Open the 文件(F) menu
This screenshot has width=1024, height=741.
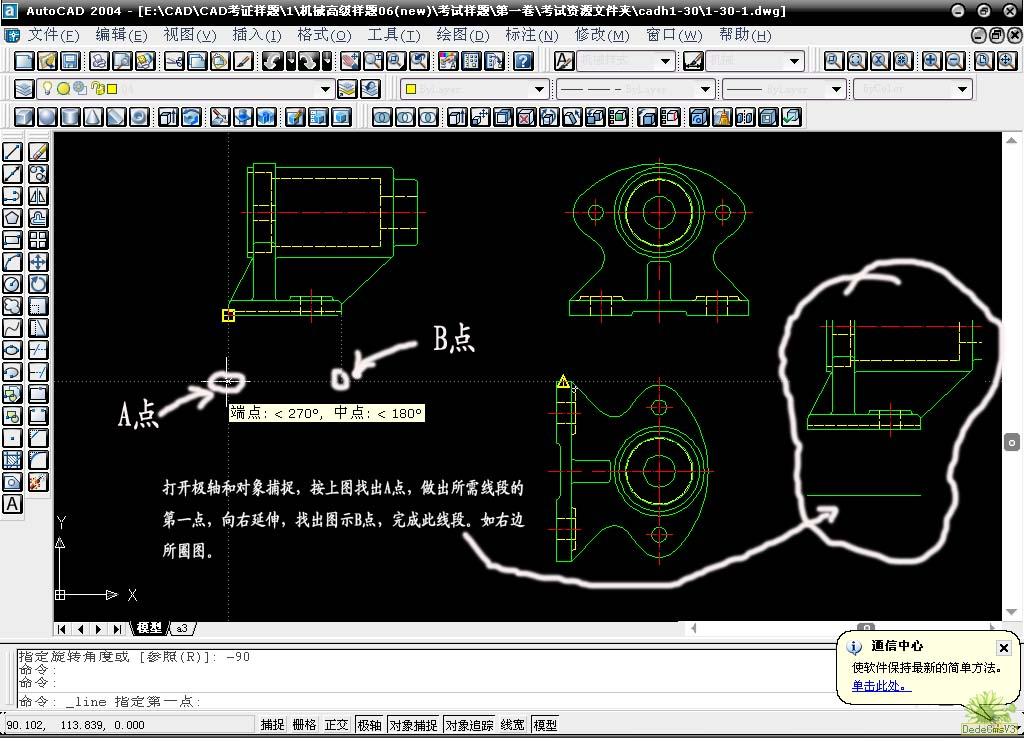(53, 35)
